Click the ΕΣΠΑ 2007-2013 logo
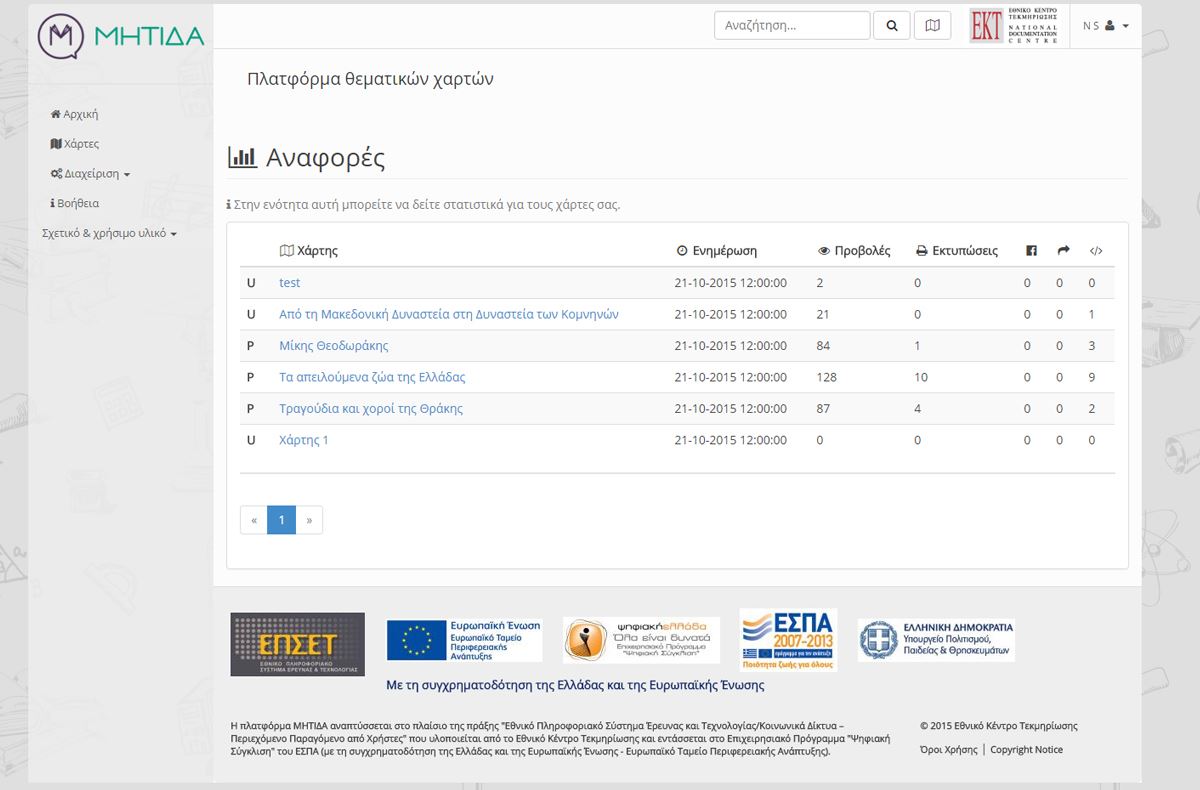Image resolution: width=1200 pixels, height=790 pixels. 788,639
